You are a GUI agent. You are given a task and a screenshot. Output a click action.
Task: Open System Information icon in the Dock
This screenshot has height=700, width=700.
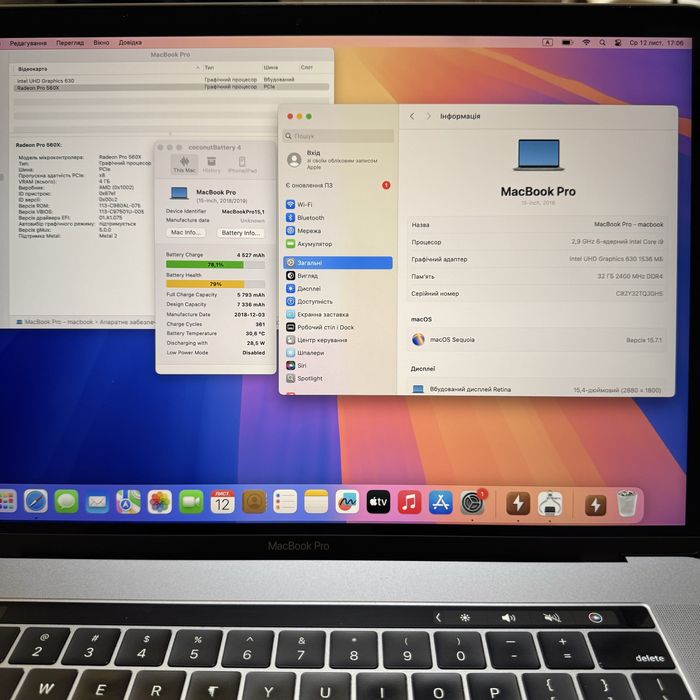tap(550, 504)
